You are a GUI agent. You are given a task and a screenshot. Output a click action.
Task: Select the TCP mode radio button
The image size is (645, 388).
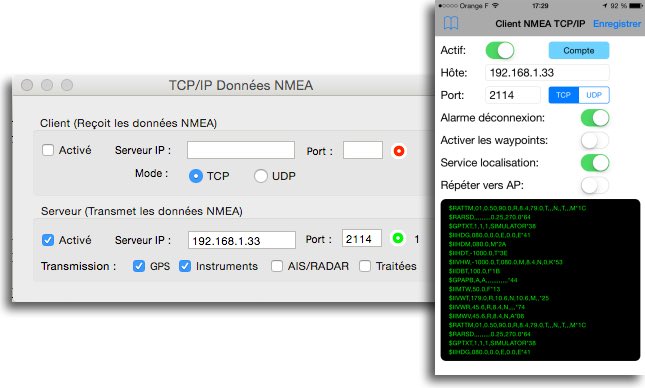(196, 176)
